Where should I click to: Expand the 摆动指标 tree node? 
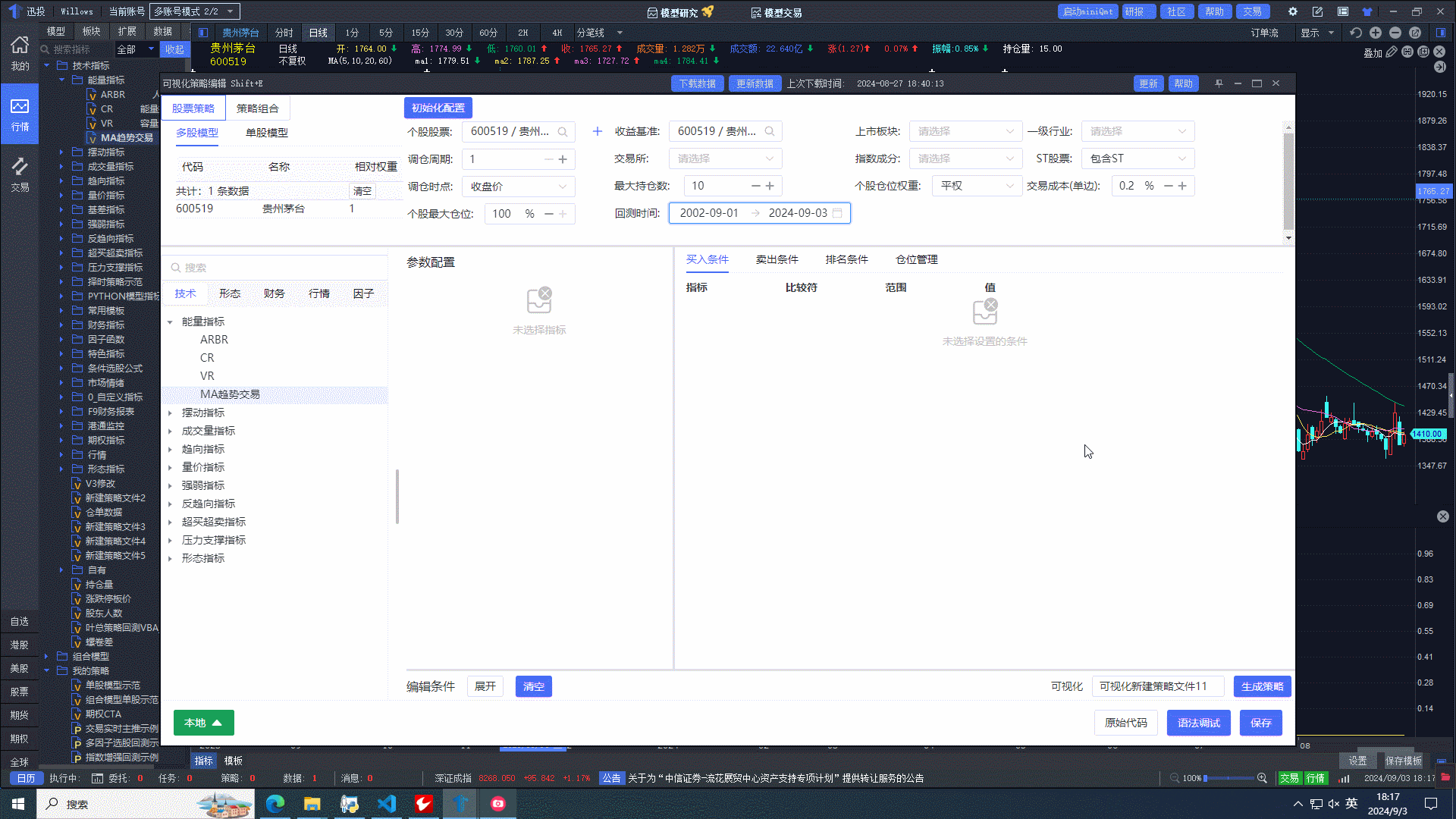pos(171,413)
